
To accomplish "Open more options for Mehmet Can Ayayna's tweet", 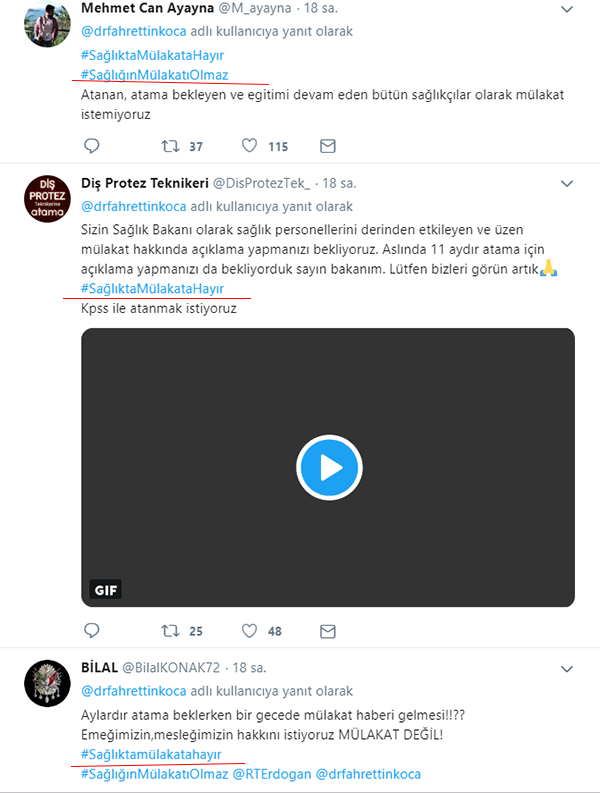I will [567, 9].
